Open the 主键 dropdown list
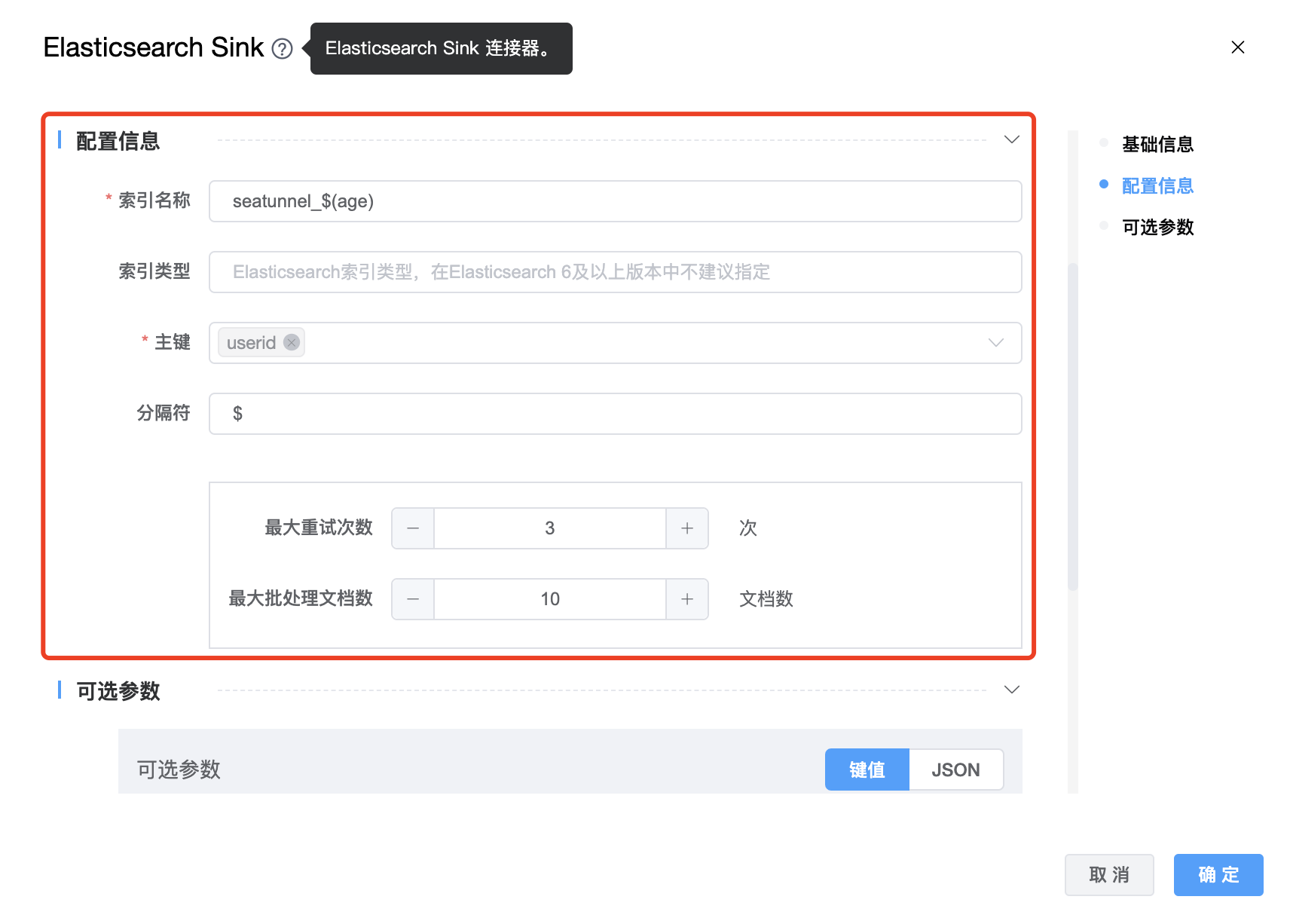The image size is (1290, 924). coord(995,343)
